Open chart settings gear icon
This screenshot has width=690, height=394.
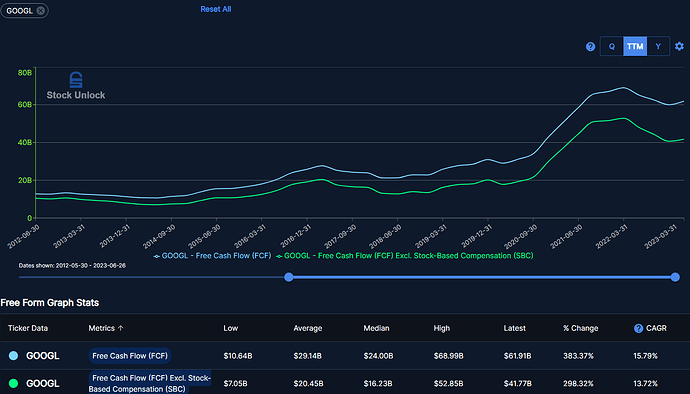[679, 46]
